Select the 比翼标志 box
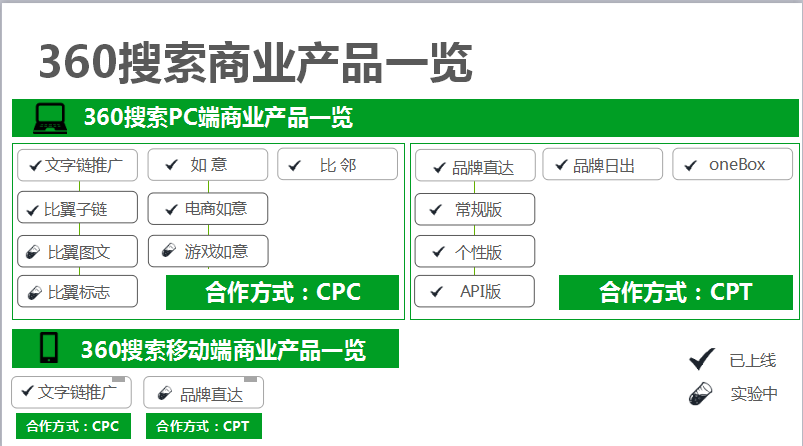Viewport: 803px width, 446px height. click(77, 291)
